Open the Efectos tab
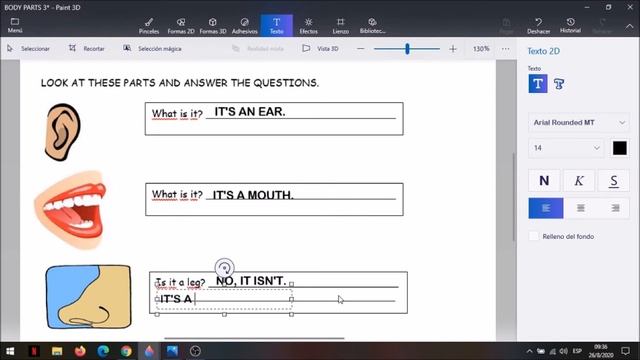This screenshot has width=640, height=360. 308,25
